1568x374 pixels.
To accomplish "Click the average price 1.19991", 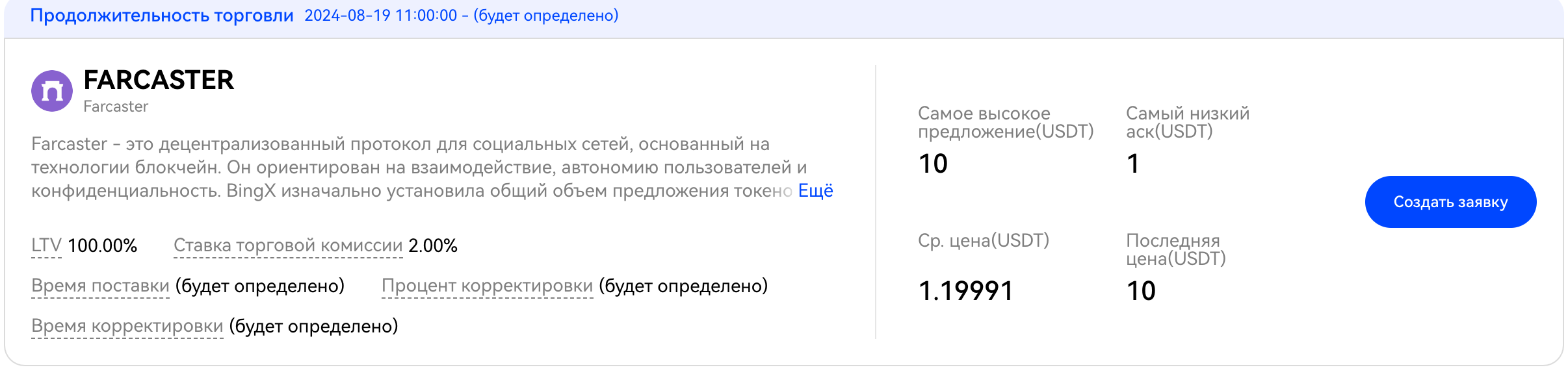I will (965, 291).
